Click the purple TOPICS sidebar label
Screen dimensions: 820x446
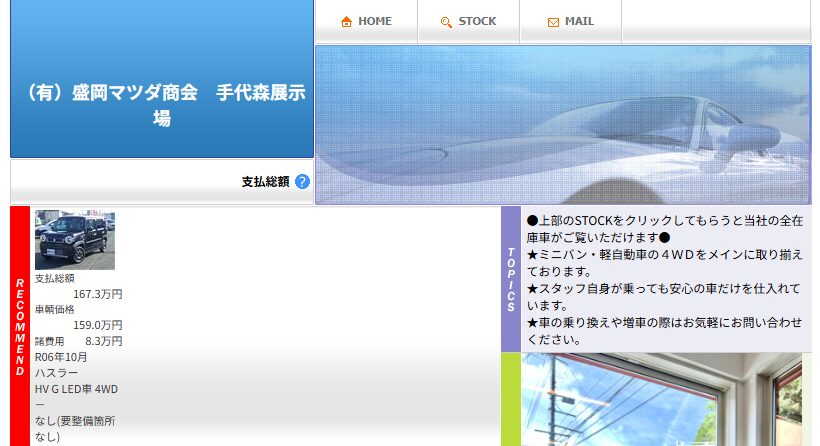coord(511,280)
